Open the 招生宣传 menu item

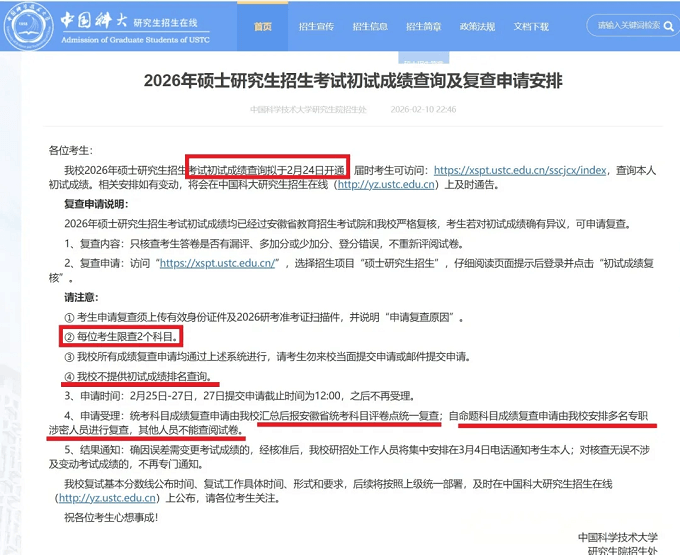point(317,27)
